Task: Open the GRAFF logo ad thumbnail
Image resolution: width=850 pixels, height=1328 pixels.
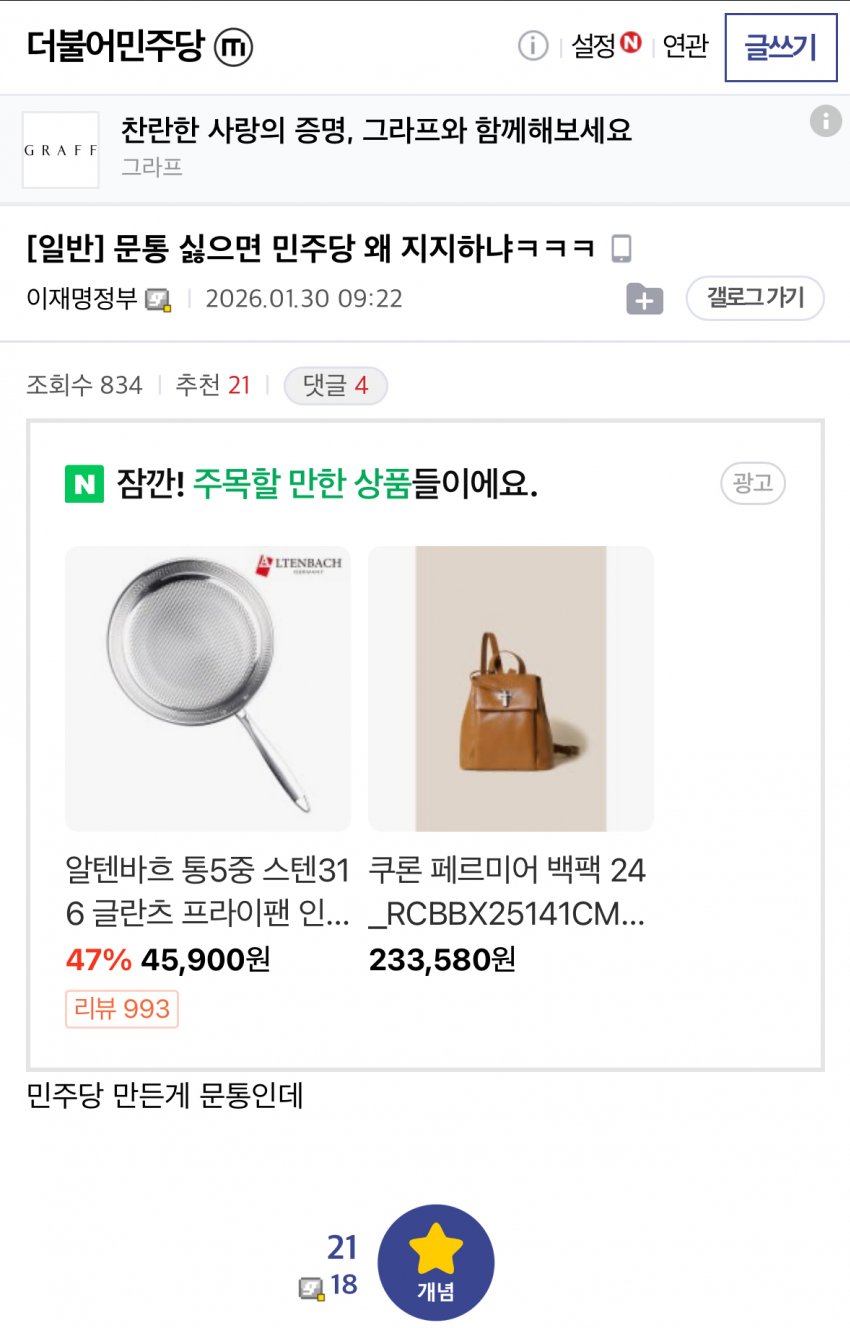Action: click(61, 150)
